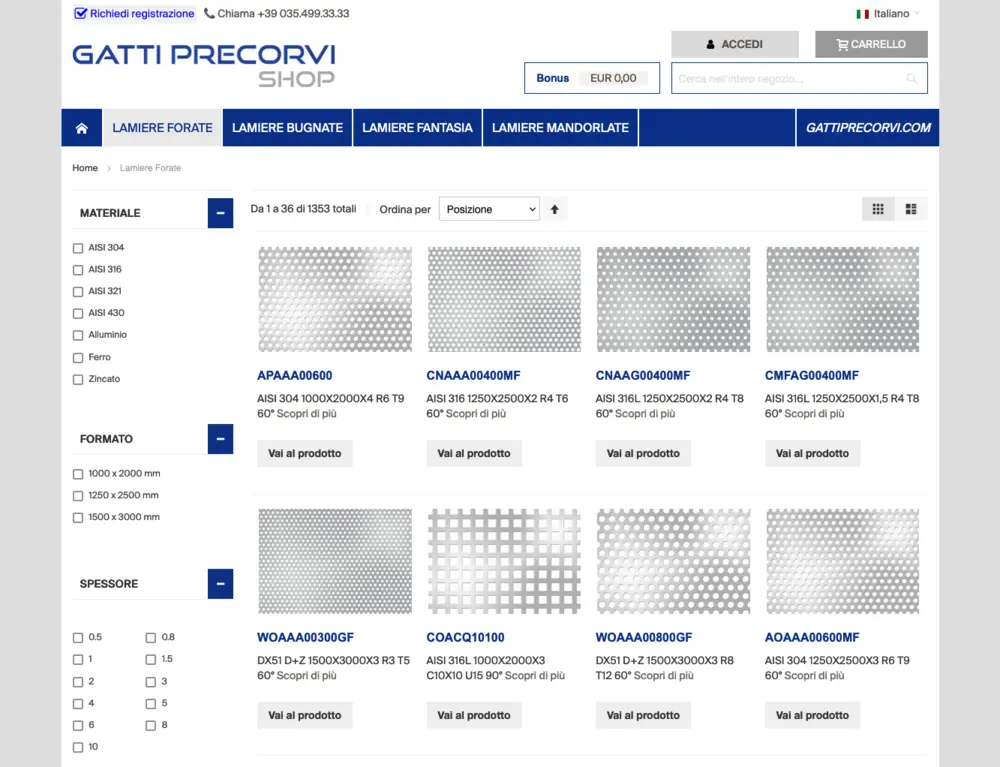Check the 1250 x 2500 mm format
The height and width of the screenshot is (767, 1000).
click(x=78, y=495)
